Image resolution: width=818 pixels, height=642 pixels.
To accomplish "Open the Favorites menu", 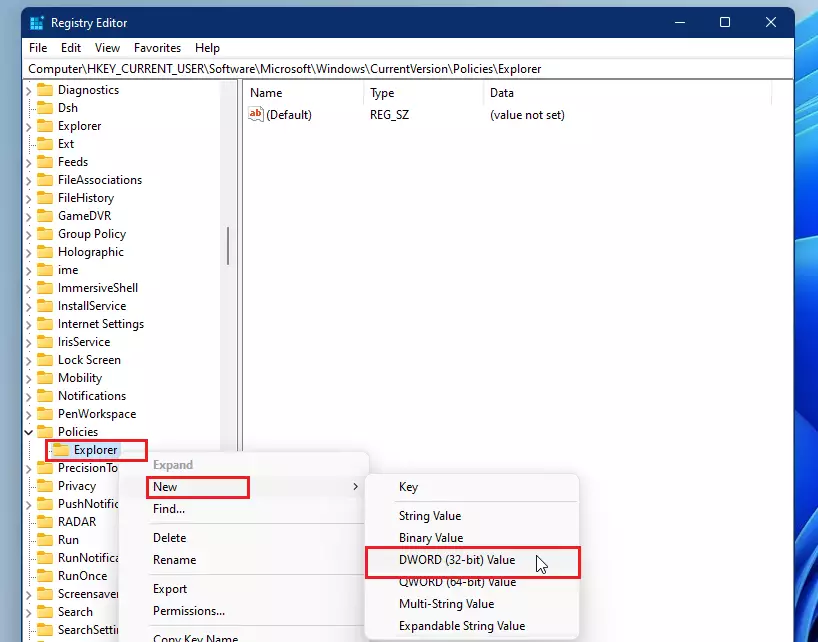I will click(158, 48).
